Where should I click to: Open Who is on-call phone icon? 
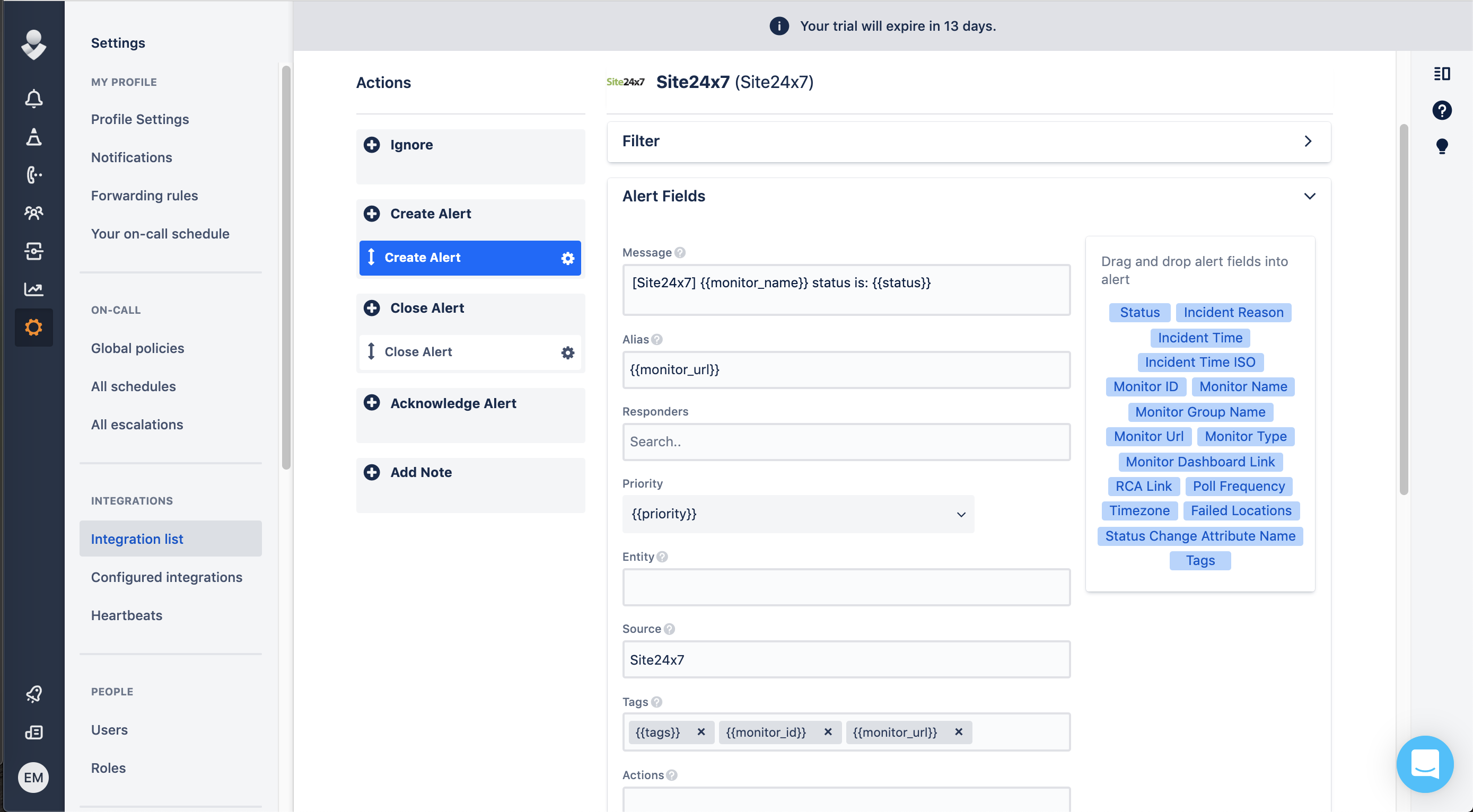34,175
